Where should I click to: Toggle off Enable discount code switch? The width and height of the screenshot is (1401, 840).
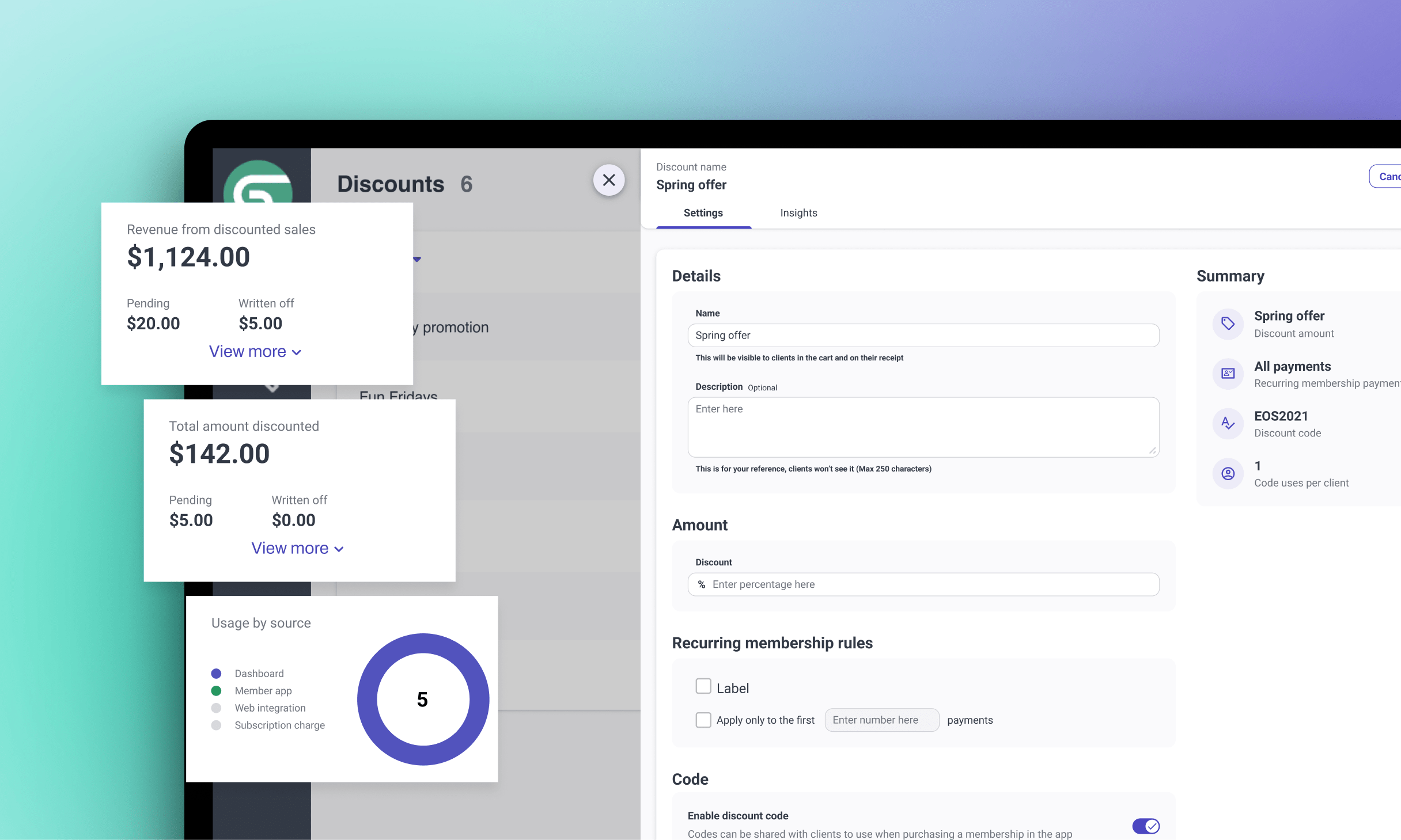point(1145,826)
